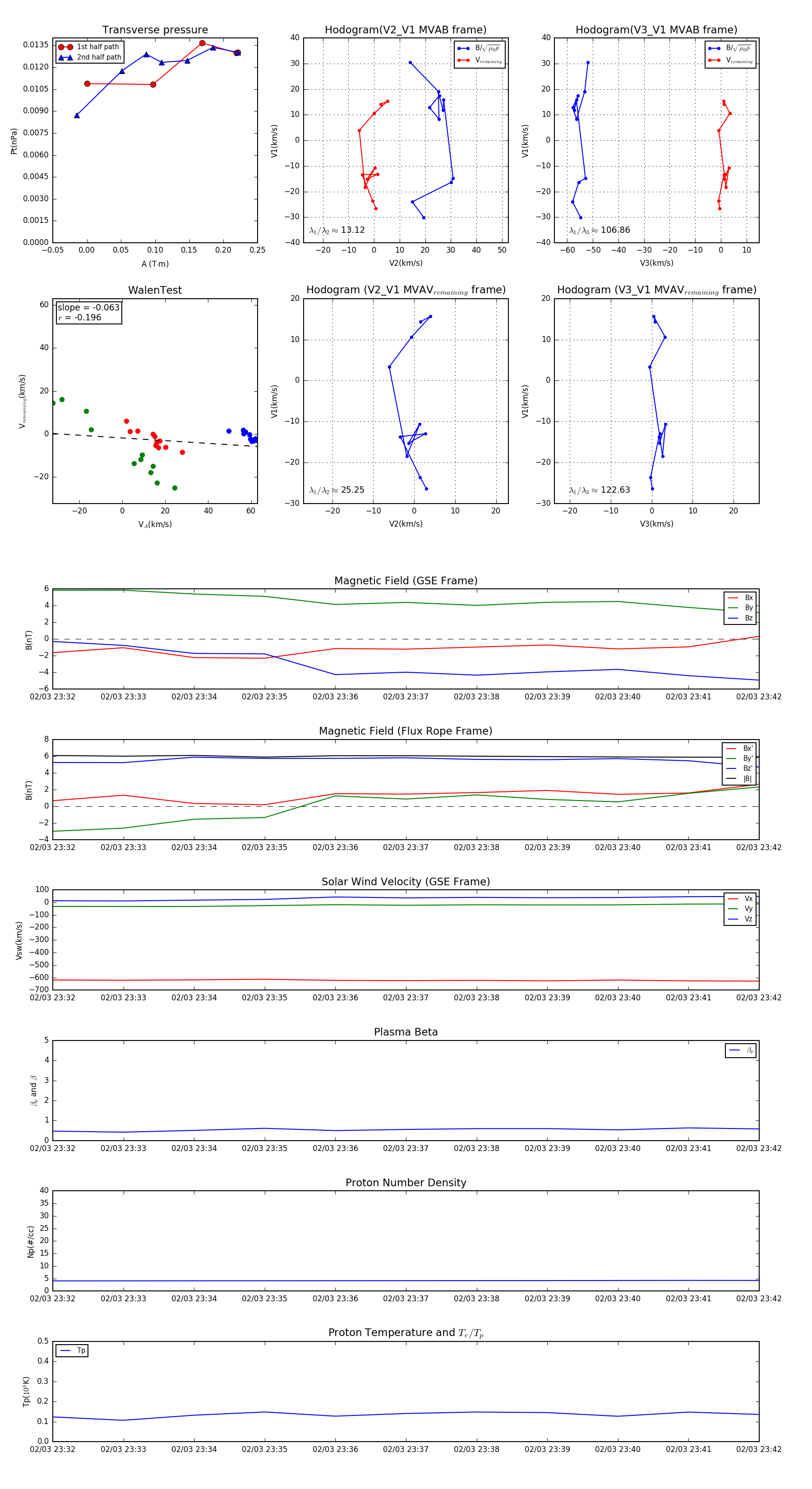Select the 'Vy' legend entry
This screenshot has height=1489, width=812.
pyautogui.click(x=740, y=909)
